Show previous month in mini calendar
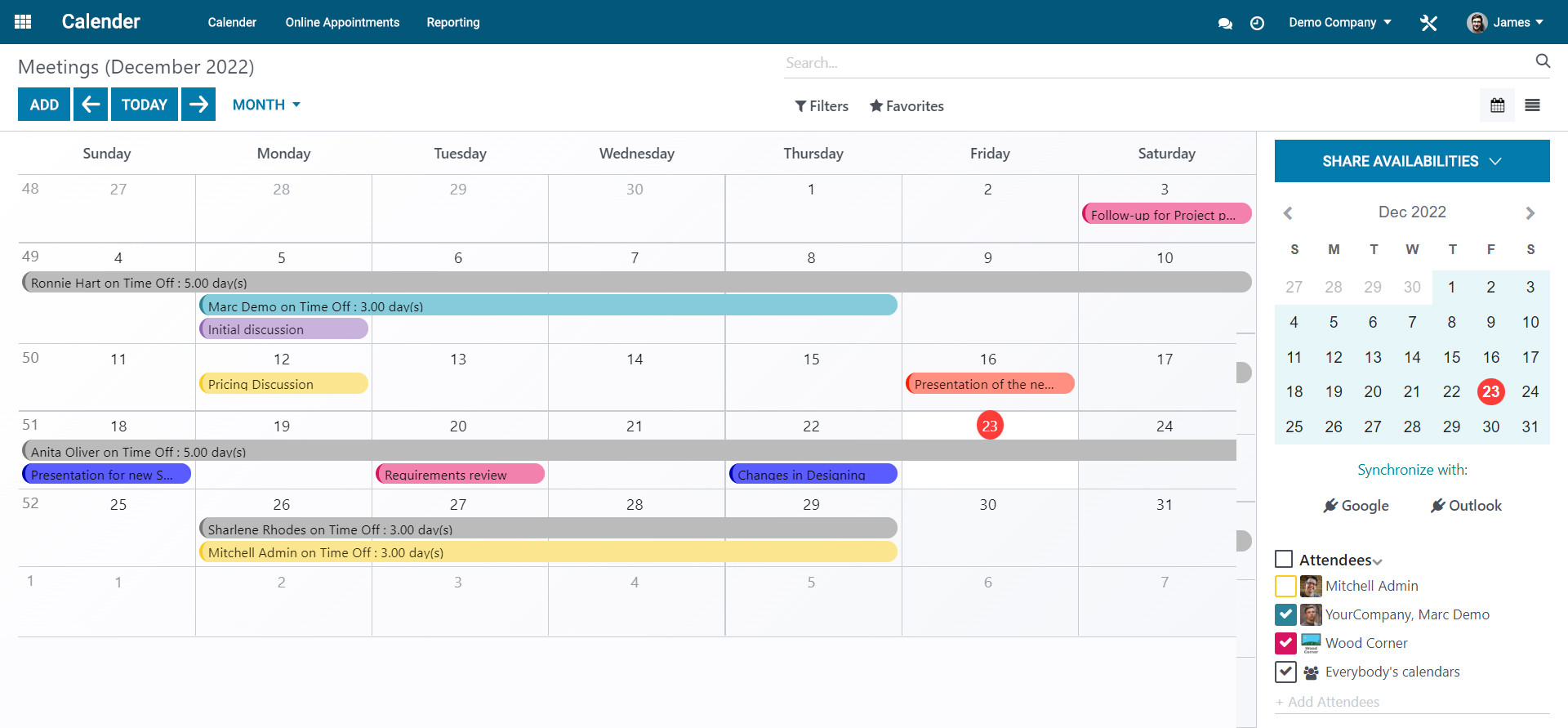Viewport: 1568px width, 728px height. (1288, 213)
